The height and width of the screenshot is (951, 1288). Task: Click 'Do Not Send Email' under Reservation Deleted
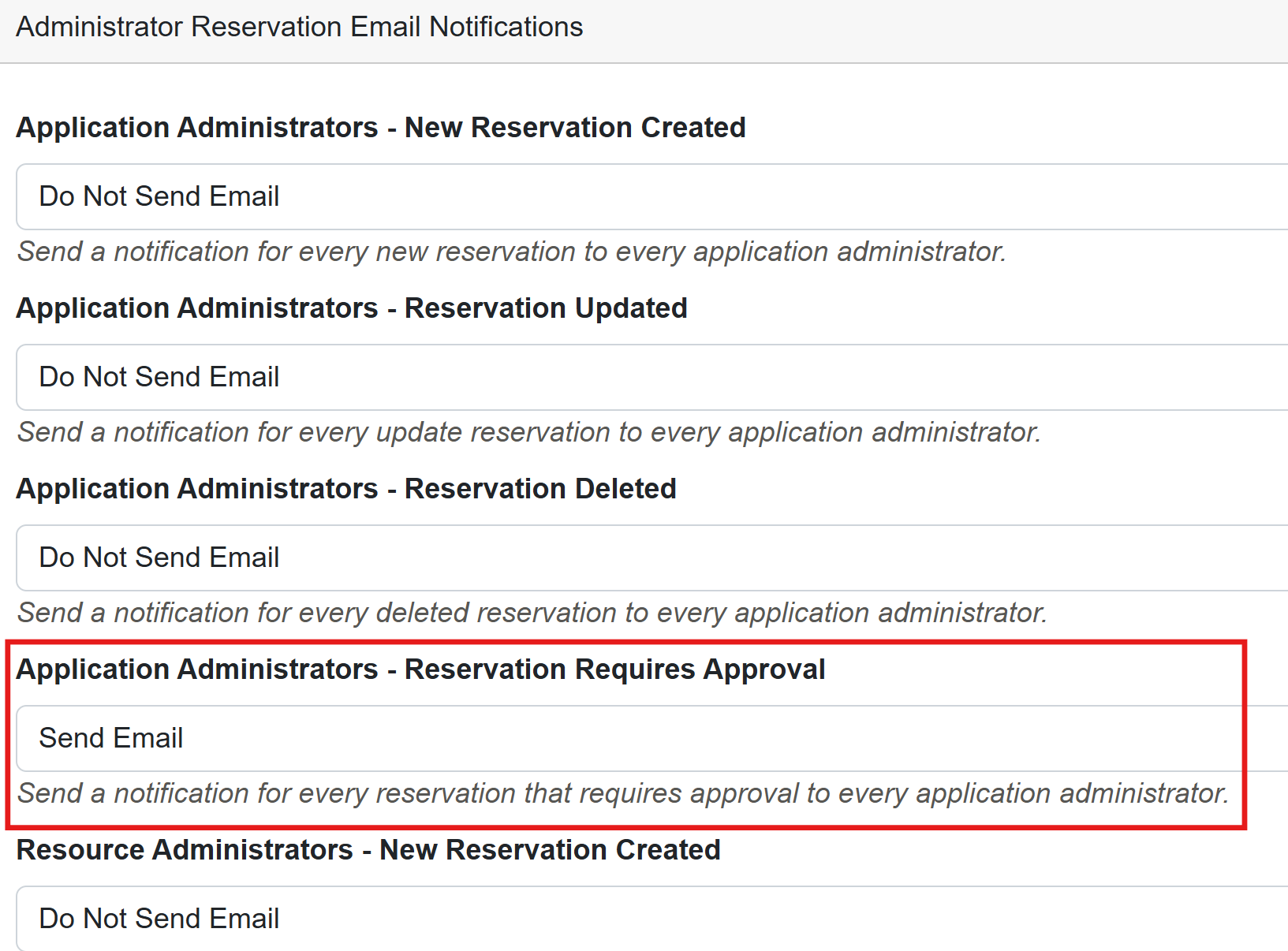[159, 558]
